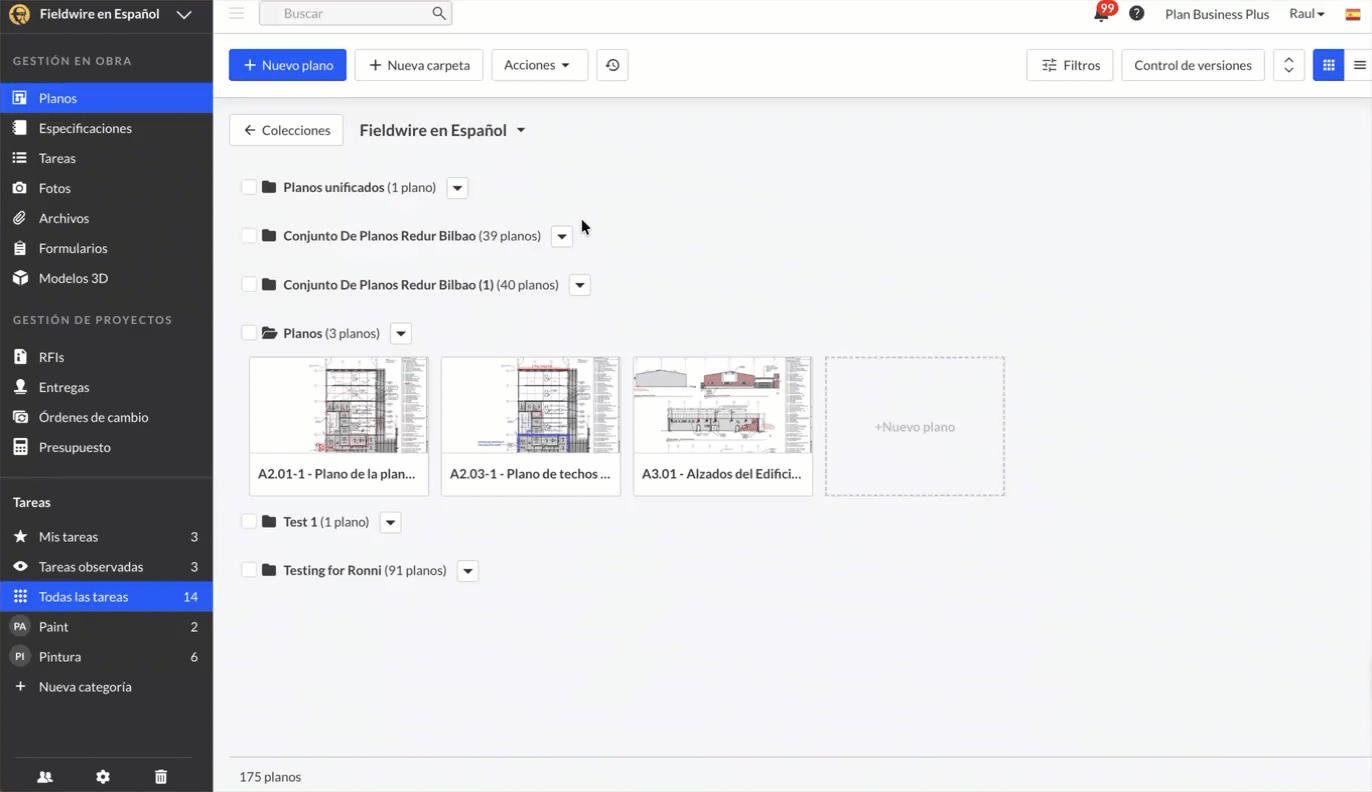Screen dimensions: 1372x792
Task: Open Test 1 folder dropdown arrow
Action: click(390, 522)
